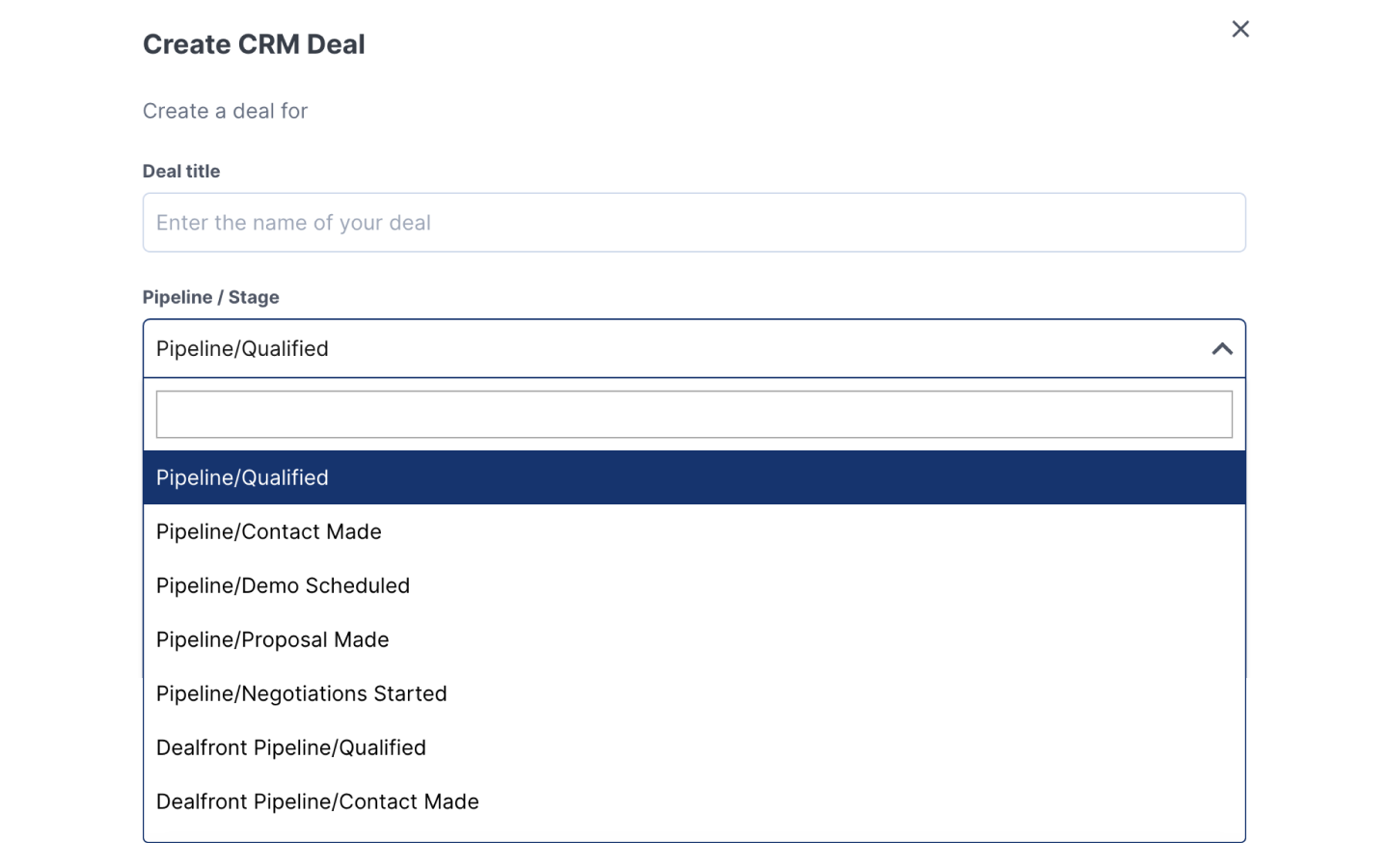Pick Dealfront Pipeline/Contact Made option
Image resolution: width=1389 pixels, height=868 pixels.
point(318,801)
